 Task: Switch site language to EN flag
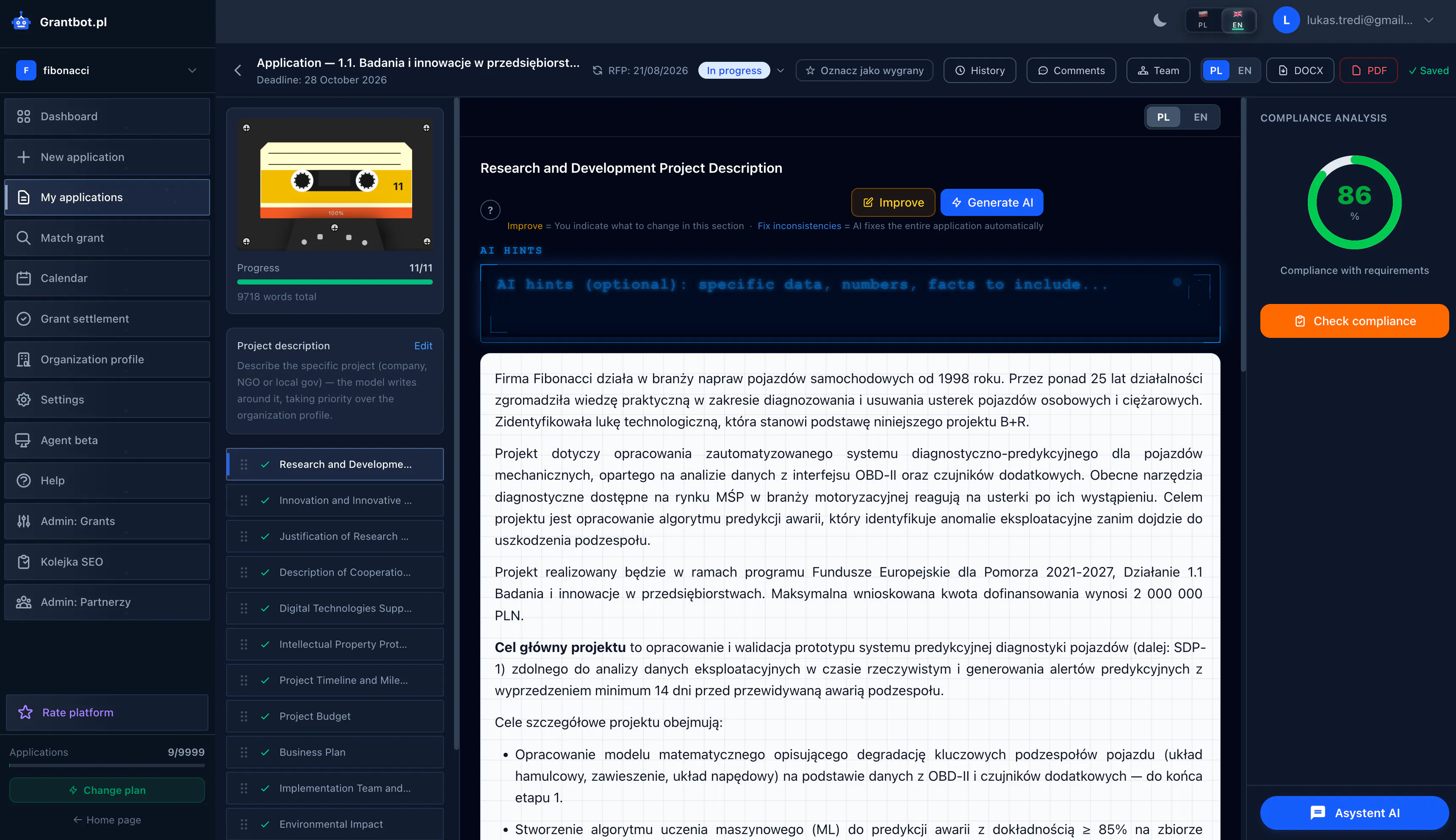point(1237,20)
